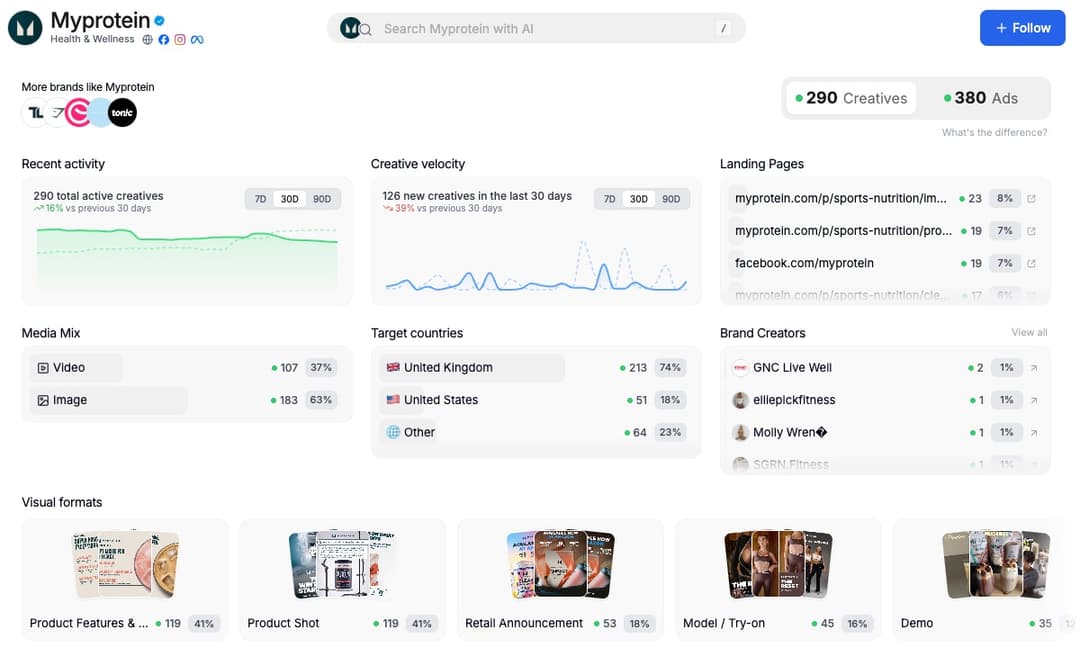Open the pink C similar brand logo
This screenshot has height=648, width=1080.
tap(78, 112)
